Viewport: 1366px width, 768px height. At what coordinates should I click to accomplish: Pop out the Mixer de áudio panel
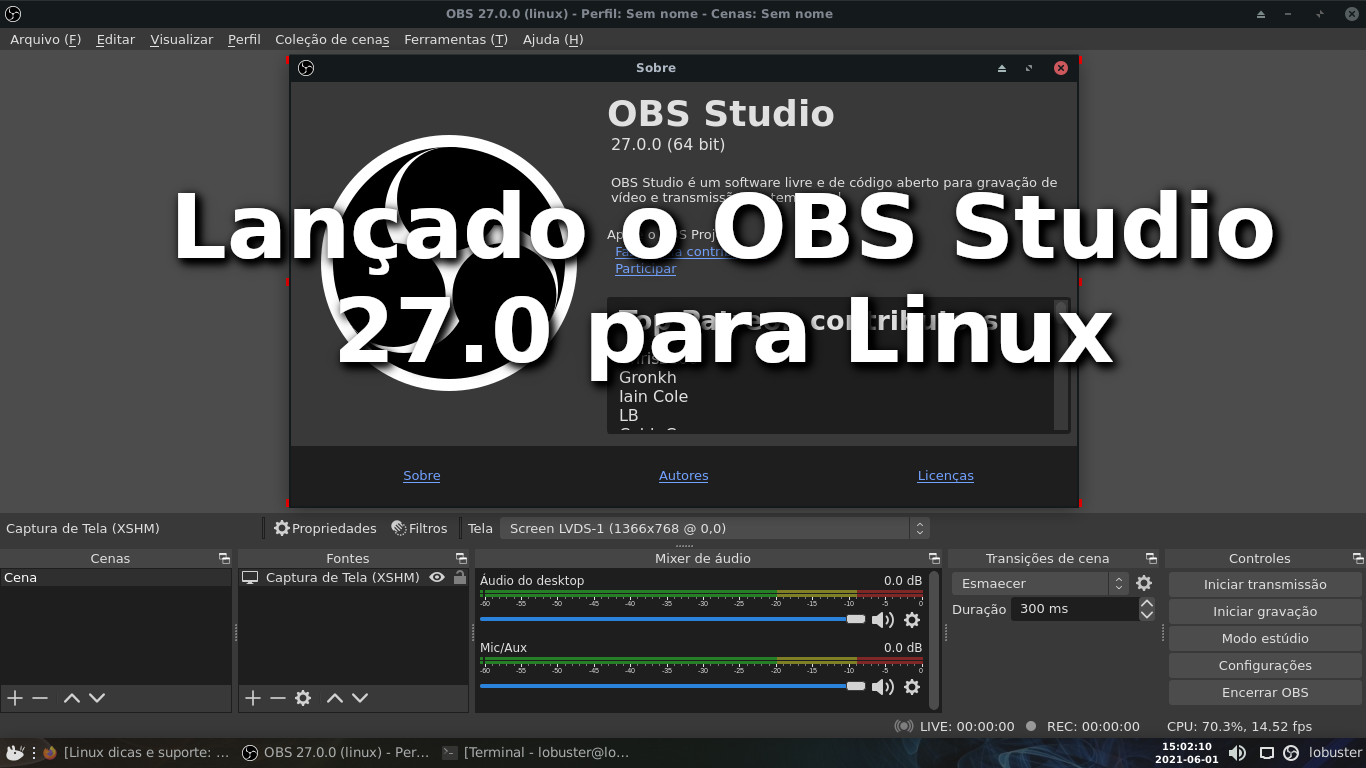pos(934,558)
